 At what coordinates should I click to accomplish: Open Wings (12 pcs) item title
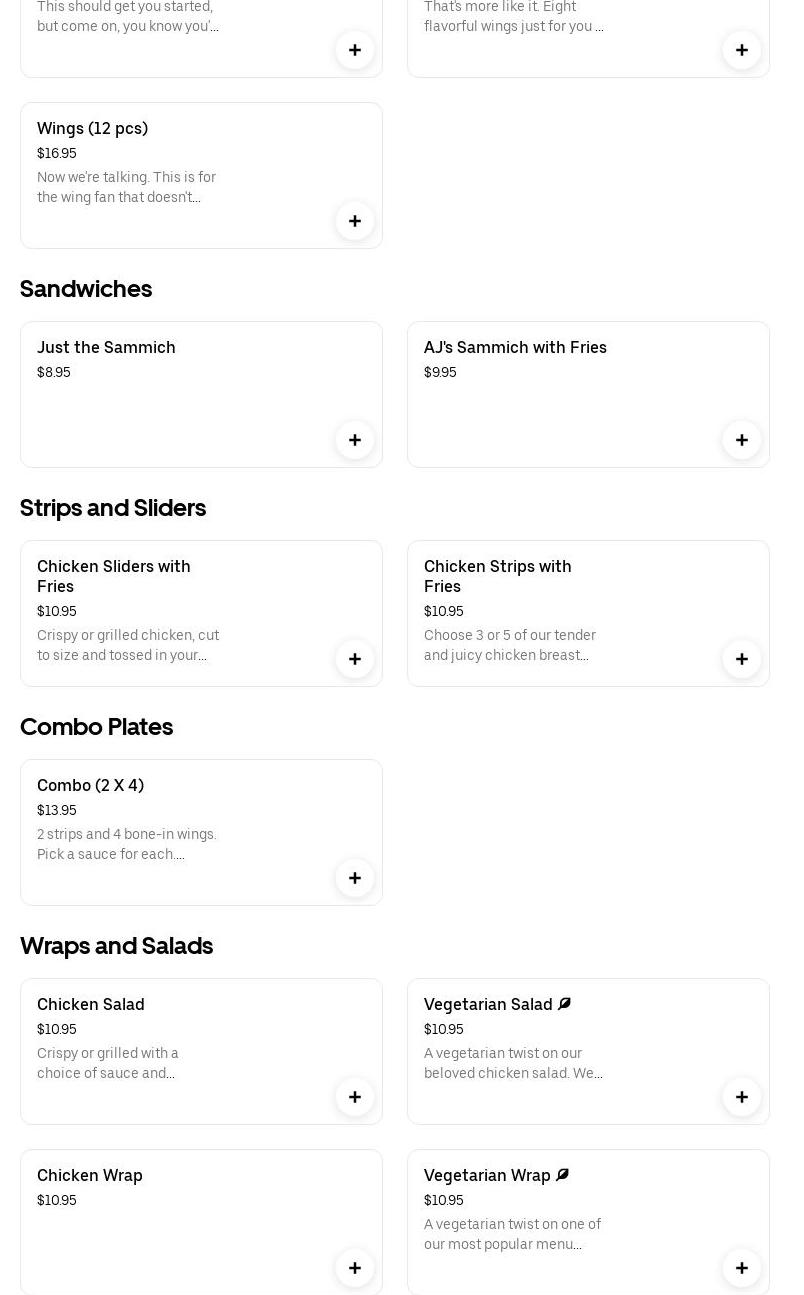point(92,128)
